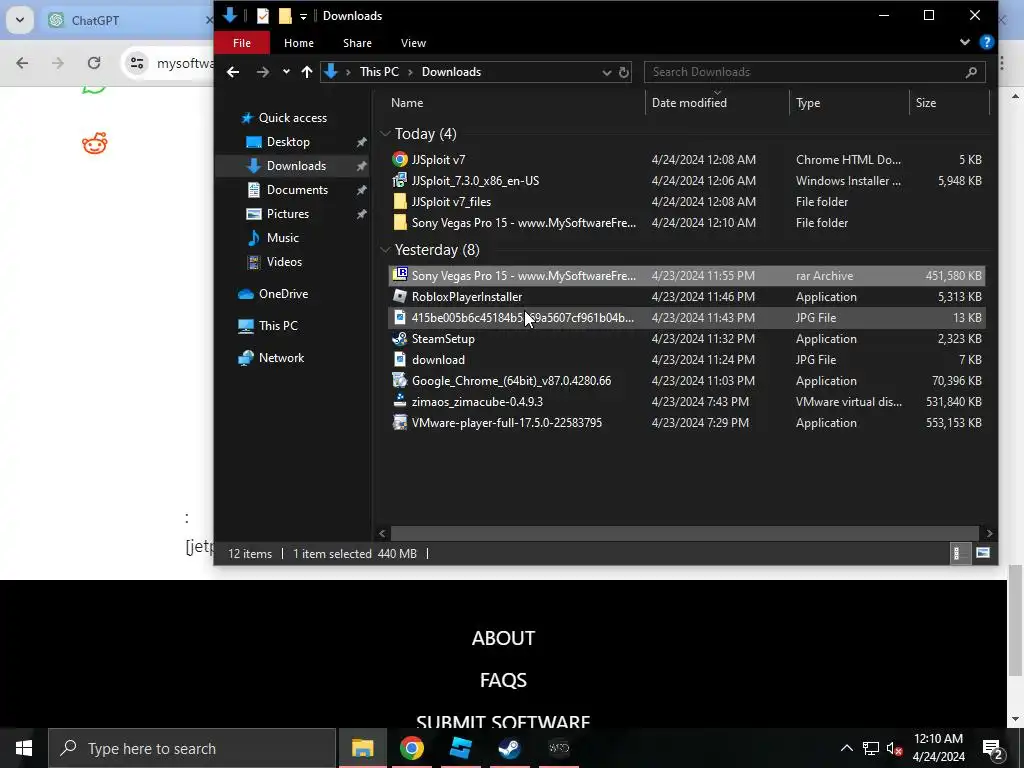
Task: Click the New folder icon in title bar
Action: (285, 16)
